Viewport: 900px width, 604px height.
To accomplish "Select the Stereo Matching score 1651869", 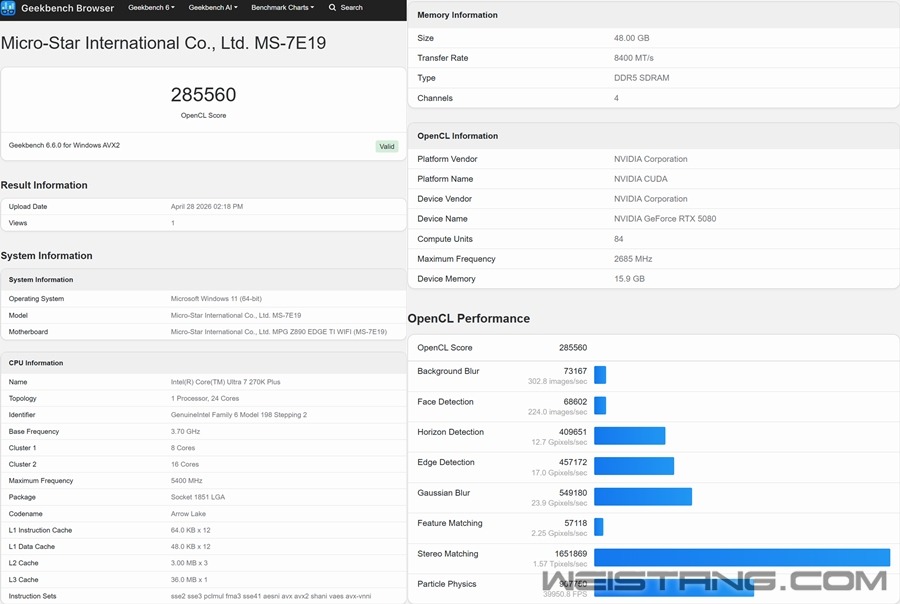I will click(x=571, y=553).
